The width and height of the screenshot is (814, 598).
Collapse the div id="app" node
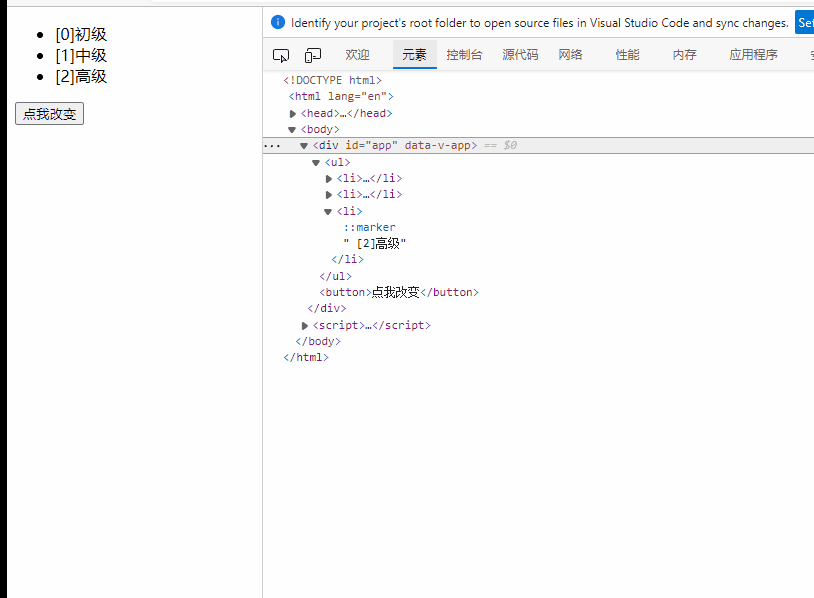point(304,146)
